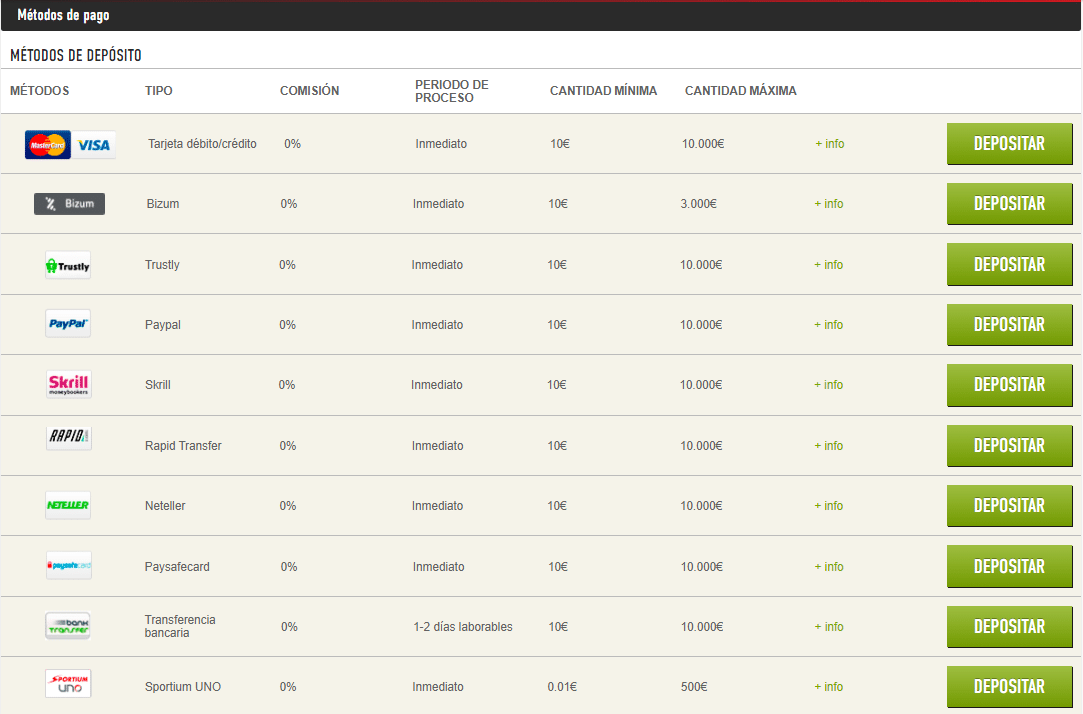The width and height of the screenshot is (1083, 714).
Task: Click the Neteller logo icon
Action: pyautogui.click(x=68, y=506)
